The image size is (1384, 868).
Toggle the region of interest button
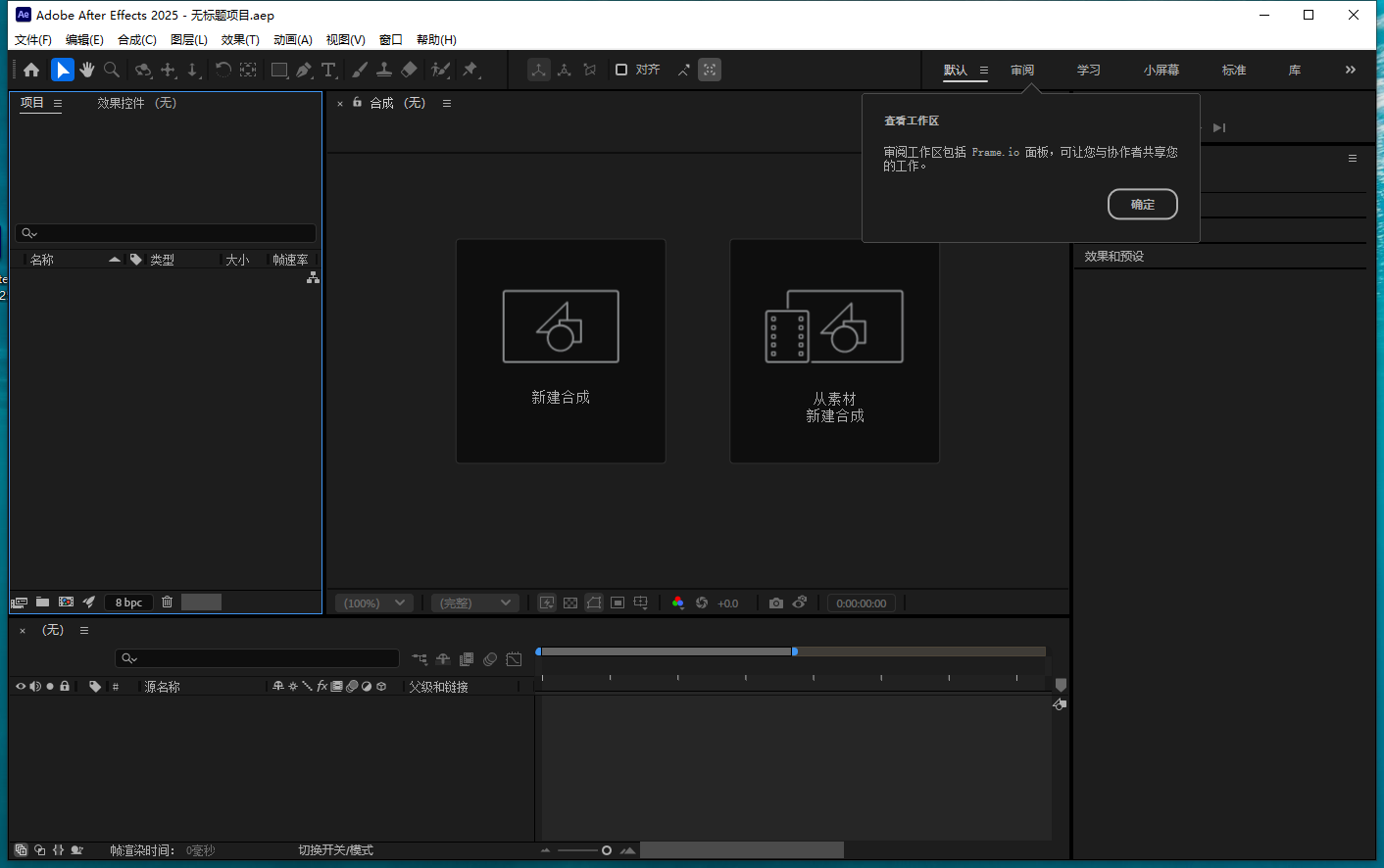tap(618, 603)
